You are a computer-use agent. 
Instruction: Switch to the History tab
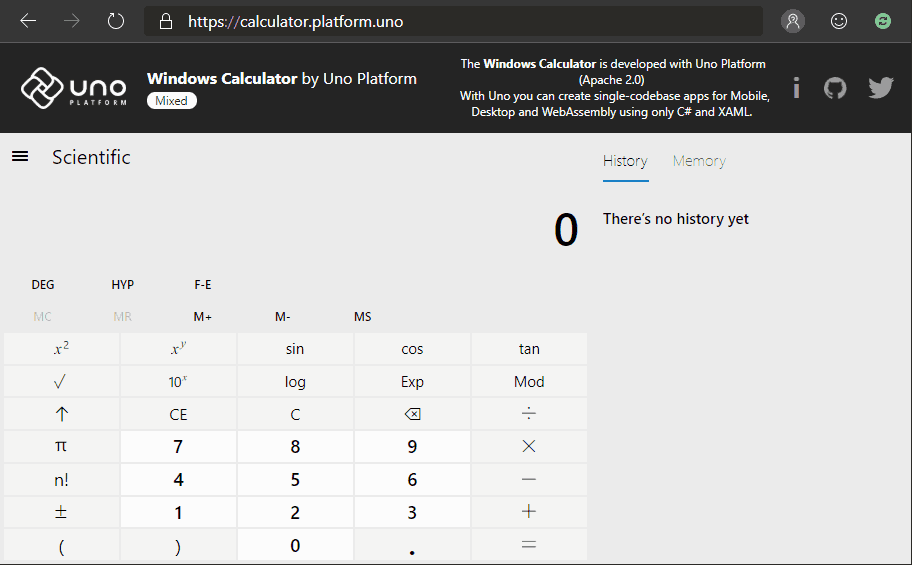pos(625,161)
